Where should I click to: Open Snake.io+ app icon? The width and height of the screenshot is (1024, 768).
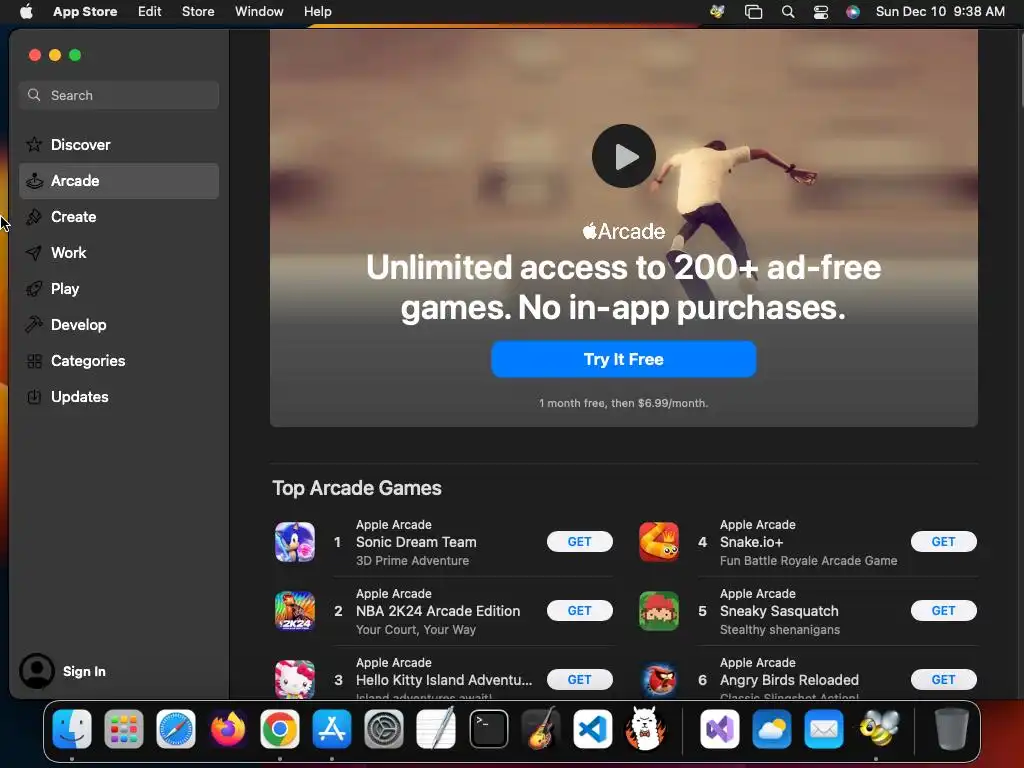coord(659,542)
